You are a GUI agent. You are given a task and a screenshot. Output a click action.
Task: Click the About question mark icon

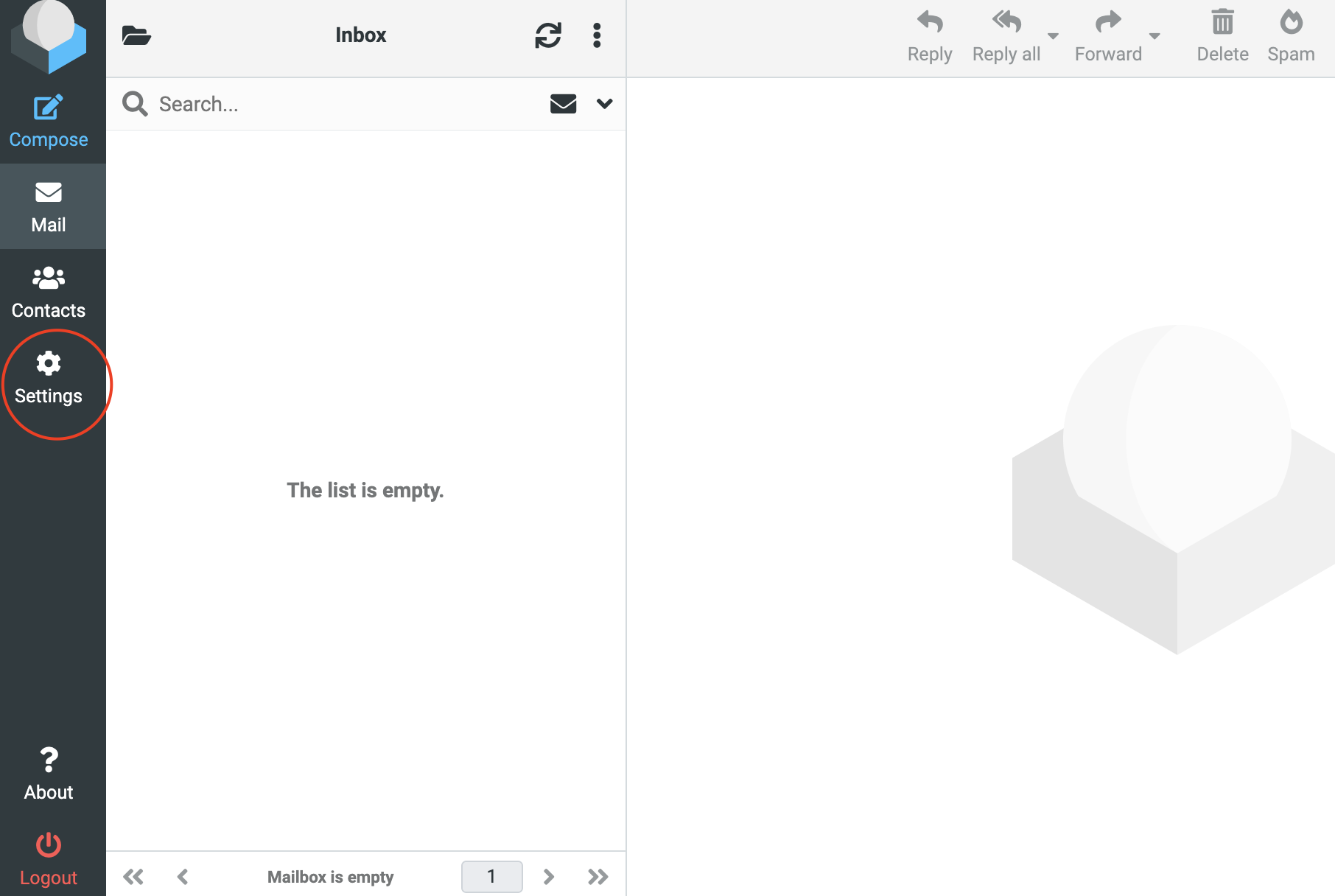click(49, 760)
